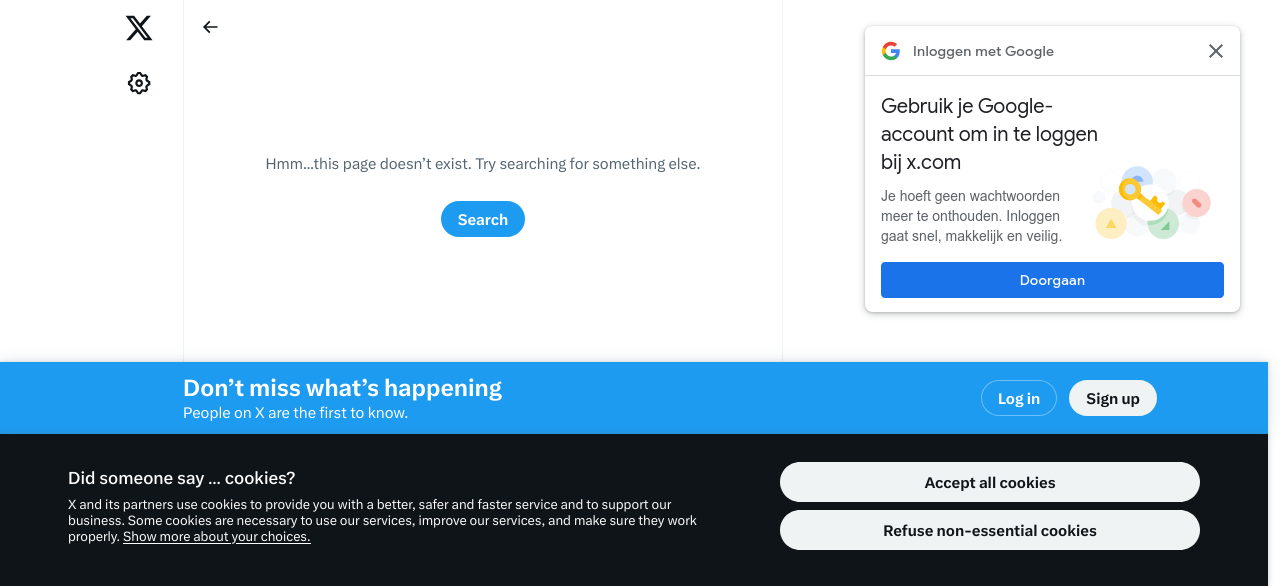Image resolution: width=1280 pixels, height=586 pixels.
Task: Click the Google logo in sign-in popup
Action: pyautogui.click(x=891, y=51)
